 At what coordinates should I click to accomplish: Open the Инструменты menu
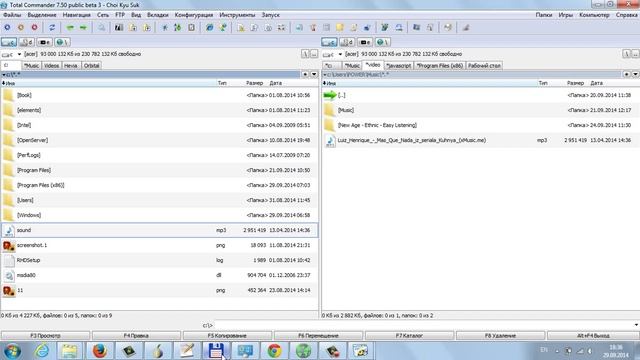[237, 15]
